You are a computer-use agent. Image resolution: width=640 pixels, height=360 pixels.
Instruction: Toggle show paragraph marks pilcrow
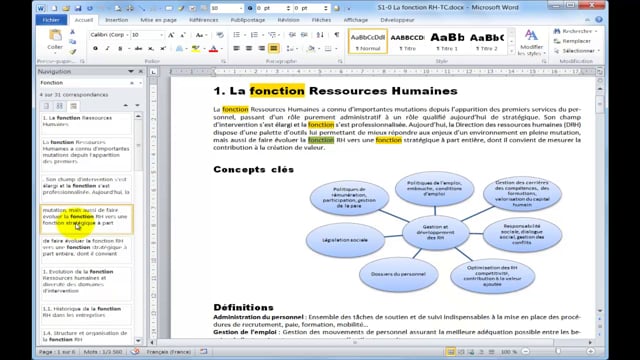click(x=337, y=35)
